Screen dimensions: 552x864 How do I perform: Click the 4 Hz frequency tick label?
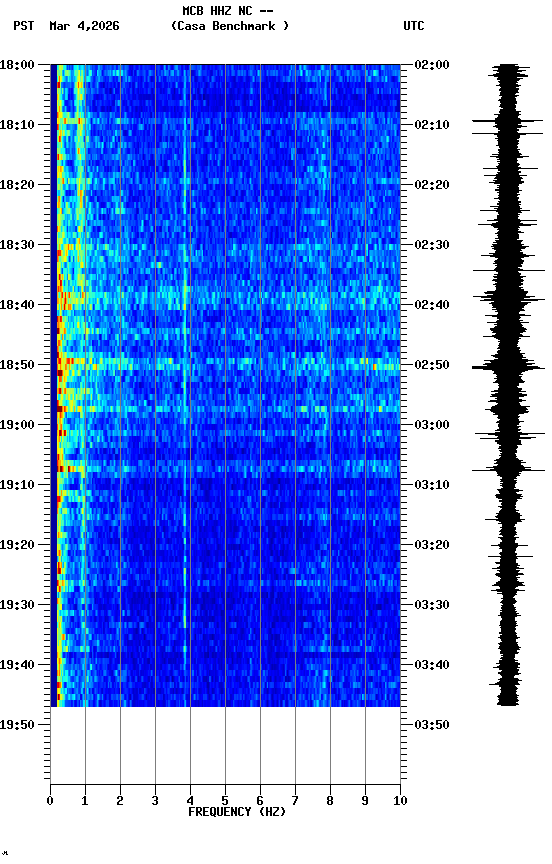point(190,802)
